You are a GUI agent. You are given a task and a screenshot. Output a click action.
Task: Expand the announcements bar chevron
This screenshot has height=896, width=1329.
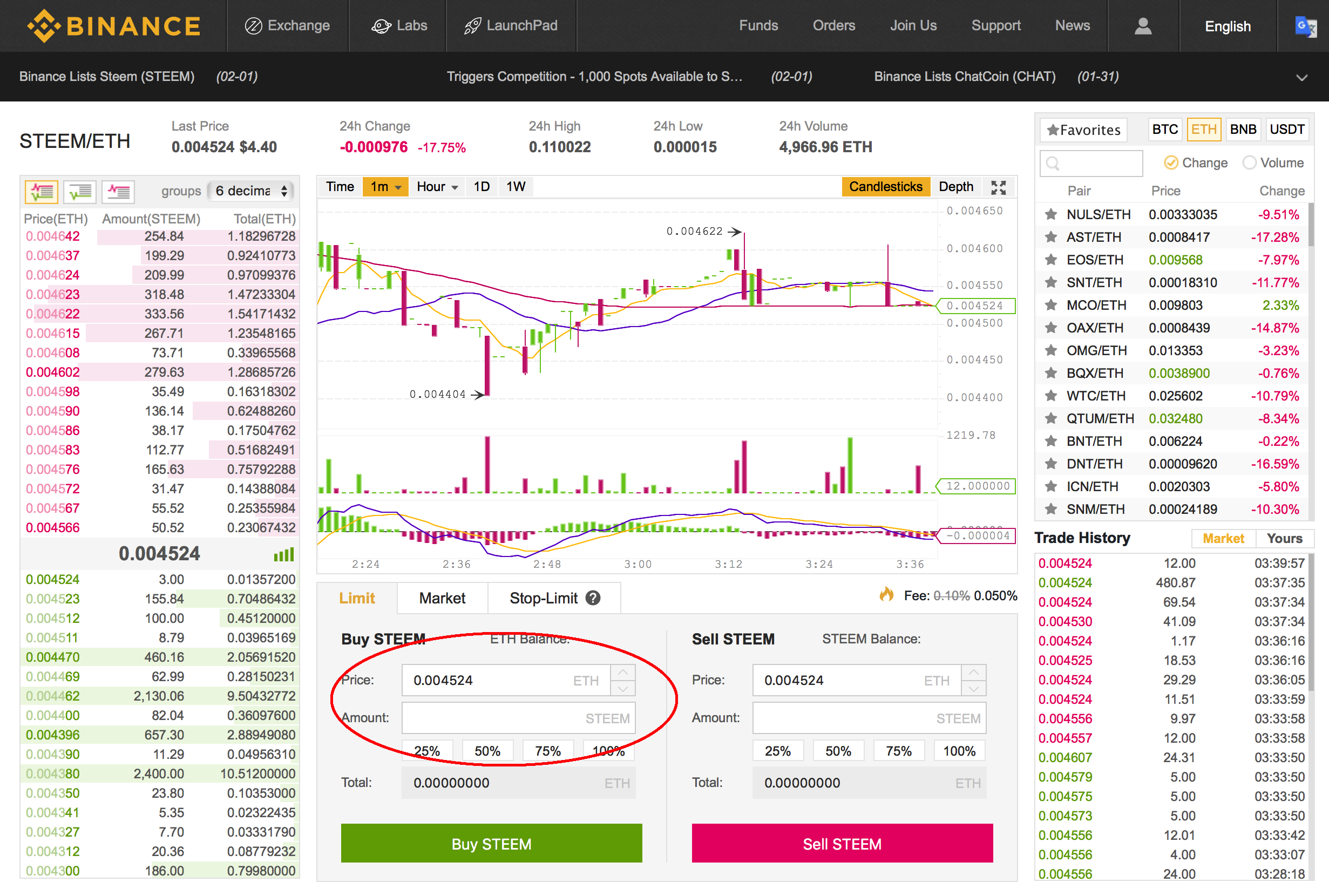(1301, 78)
